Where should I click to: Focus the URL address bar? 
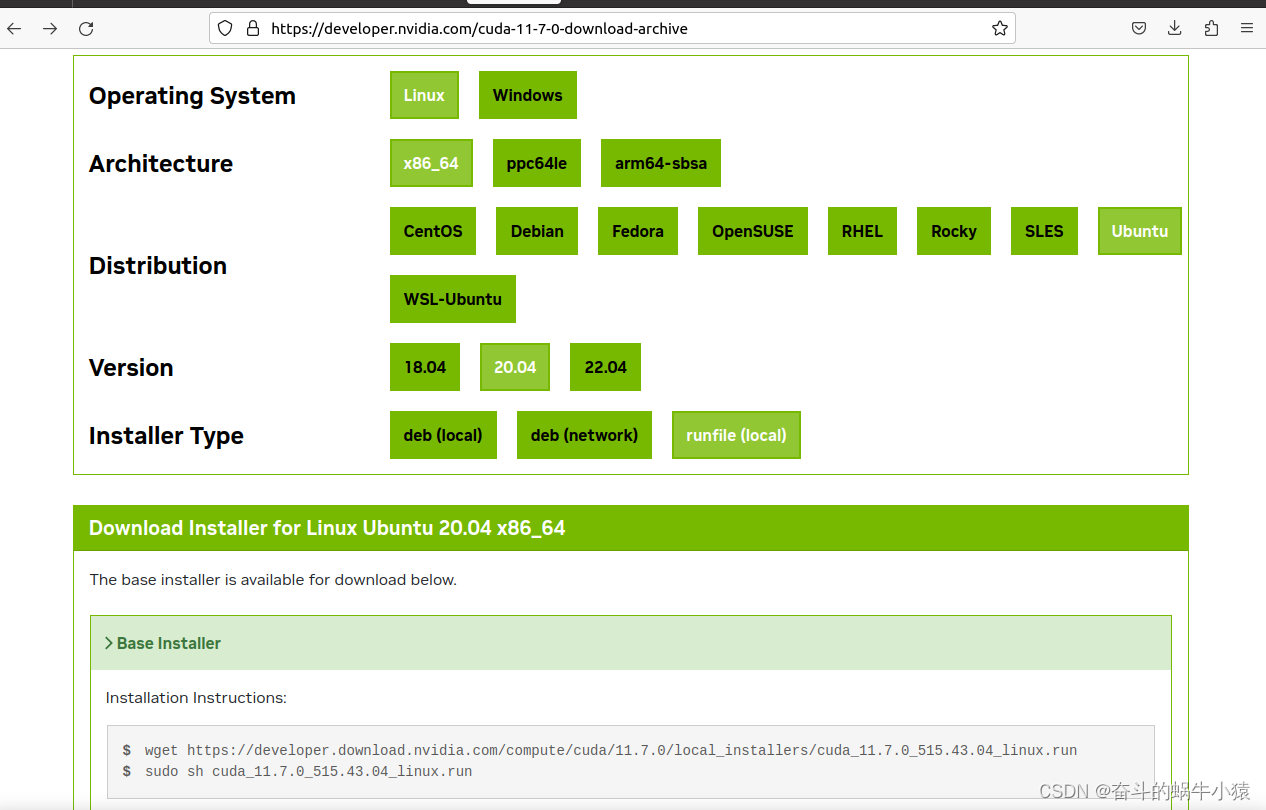click(612, 29)
